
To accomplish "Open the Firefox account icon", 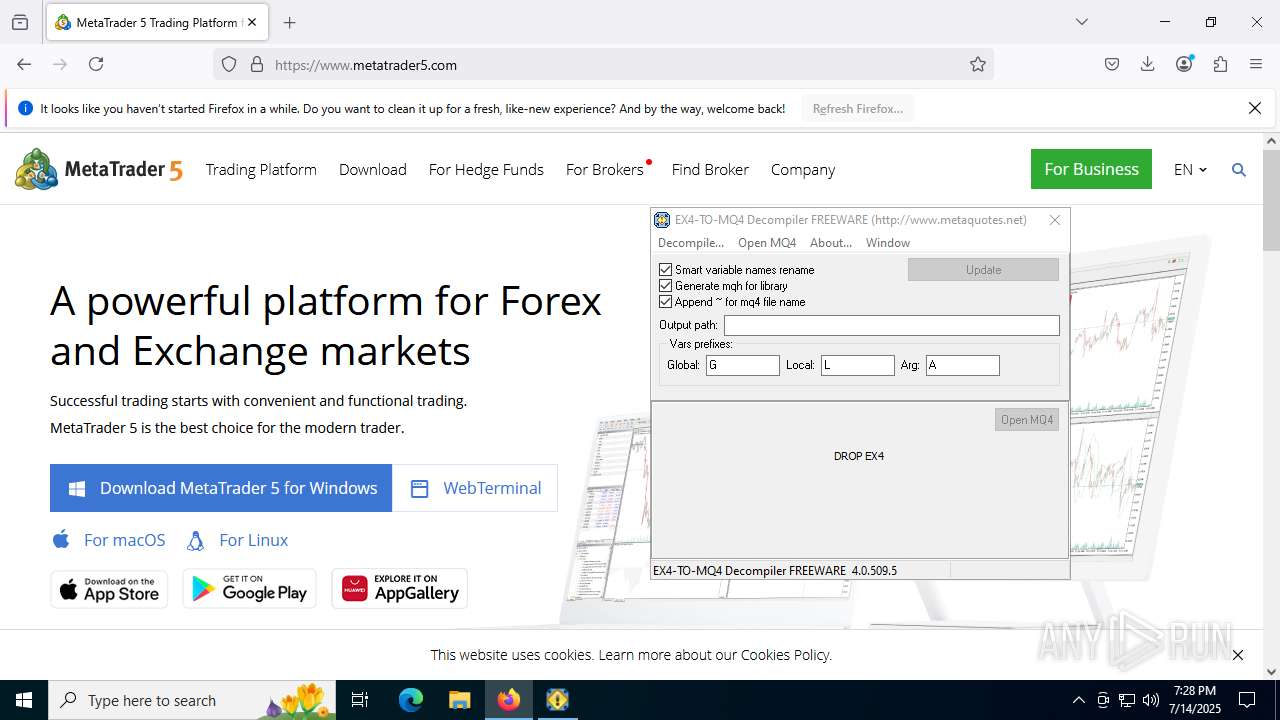I will pos(1185,64).
